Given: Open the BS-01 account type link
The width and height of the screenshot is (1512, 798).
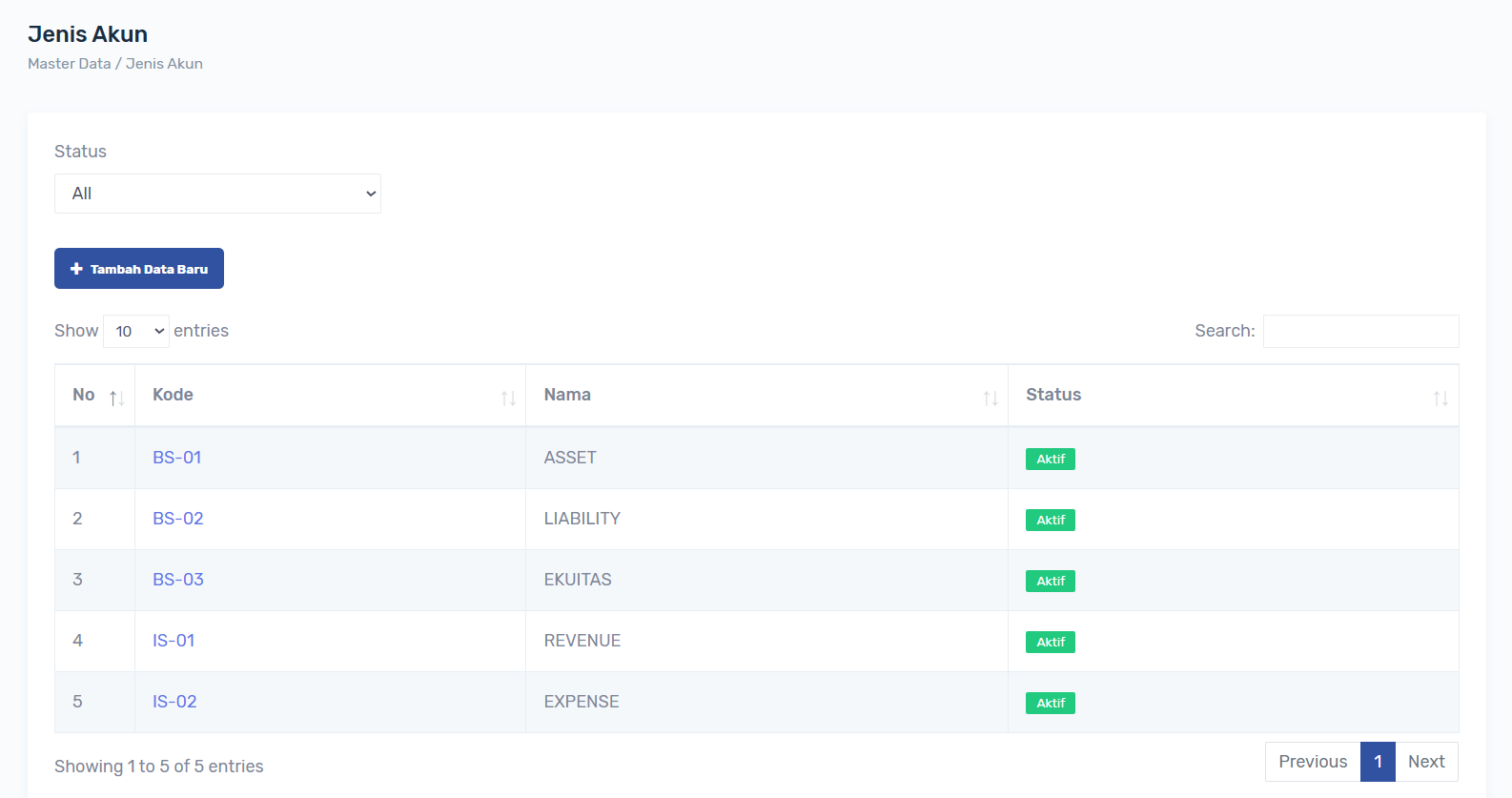Looking at the screenshot, I should pos(177,458).
